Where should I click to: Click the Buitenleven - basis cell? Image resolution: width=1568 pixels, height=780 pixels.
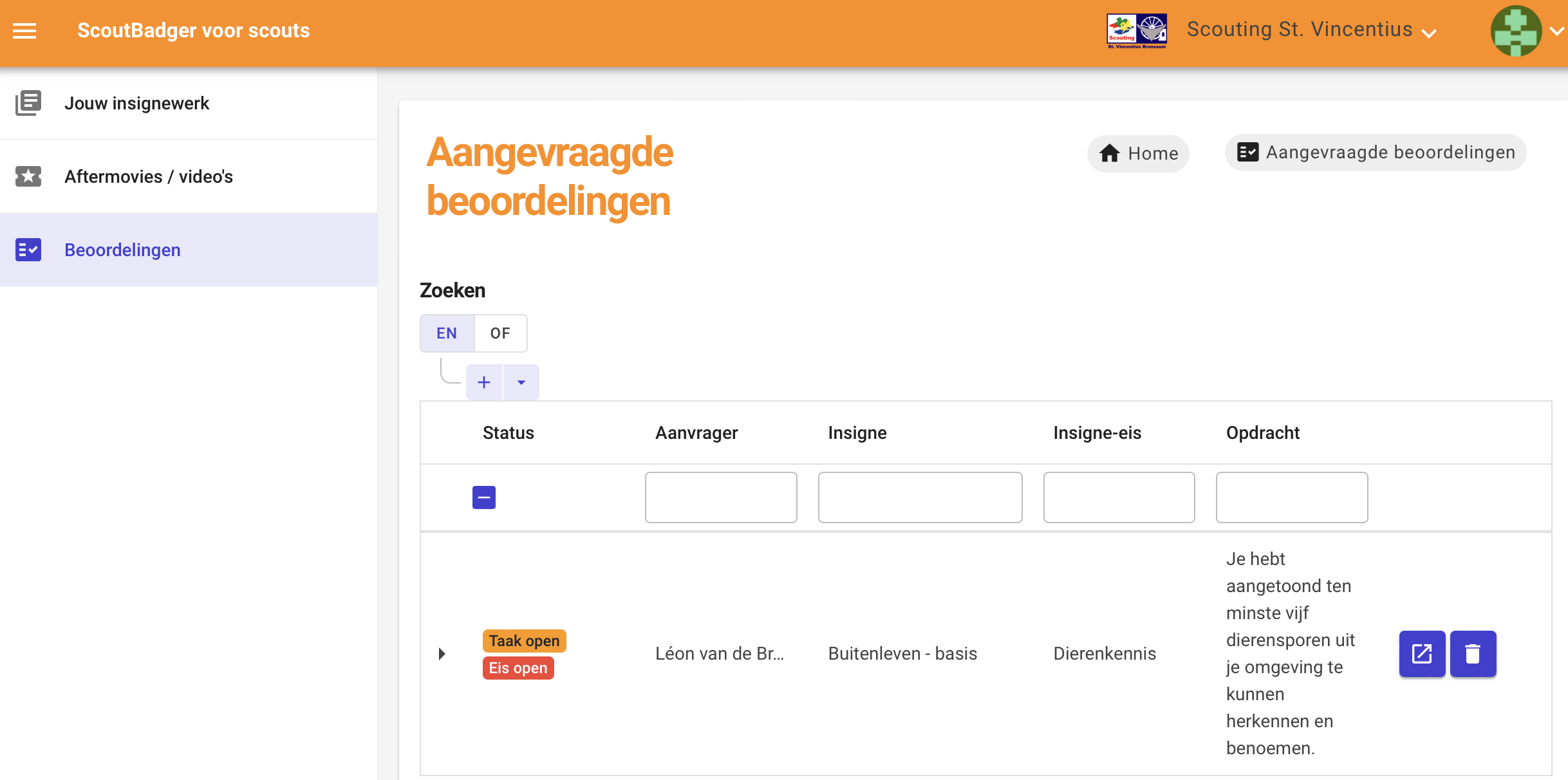[x=902, y=654]
